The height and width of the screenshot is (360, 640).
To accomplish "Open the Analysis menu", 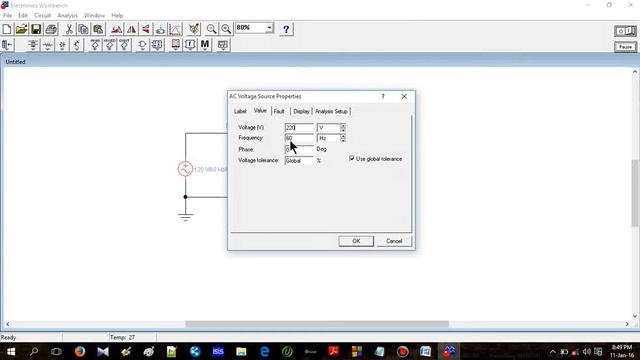I will (67, 16).
